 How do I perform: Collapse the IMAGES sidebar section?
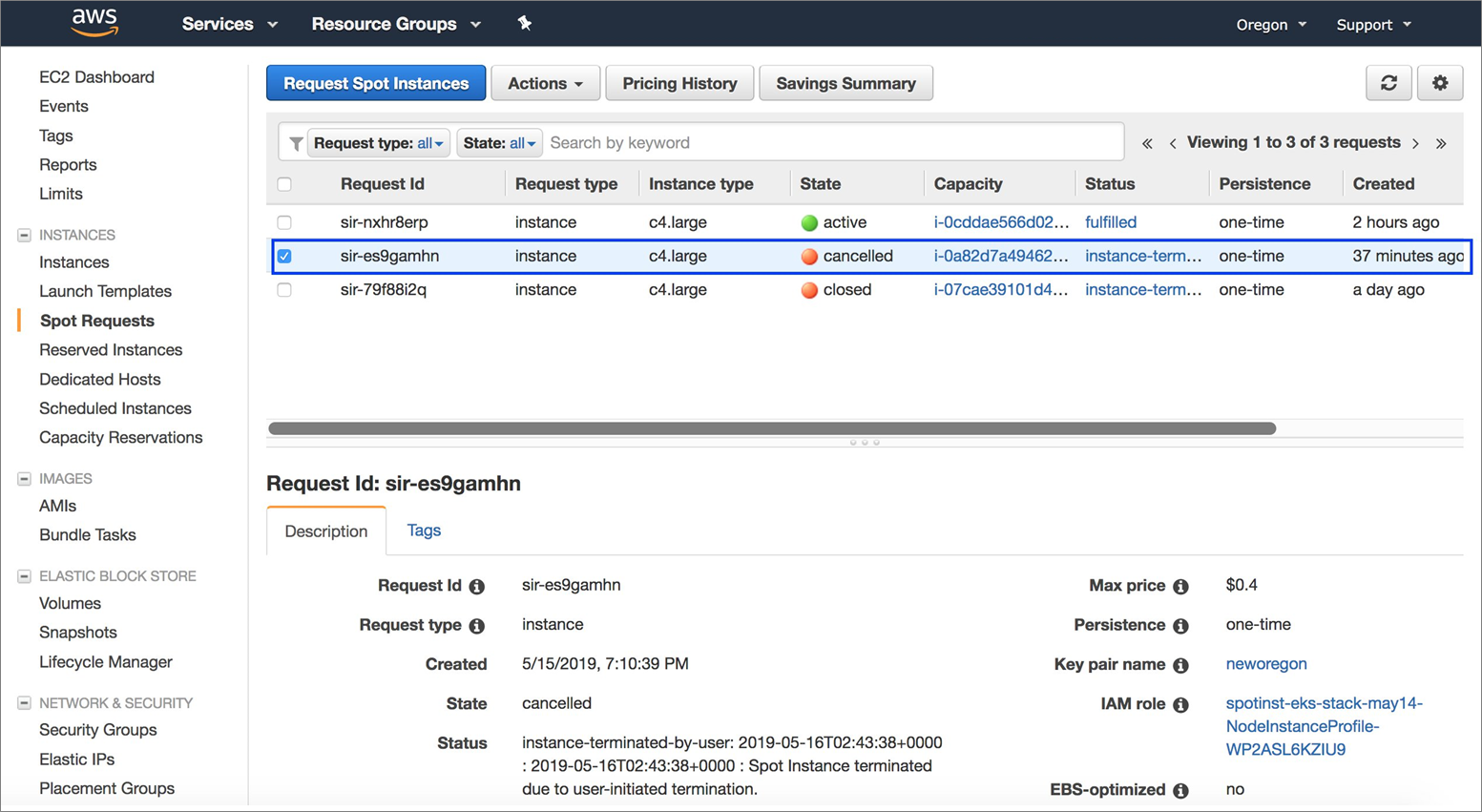24,478
